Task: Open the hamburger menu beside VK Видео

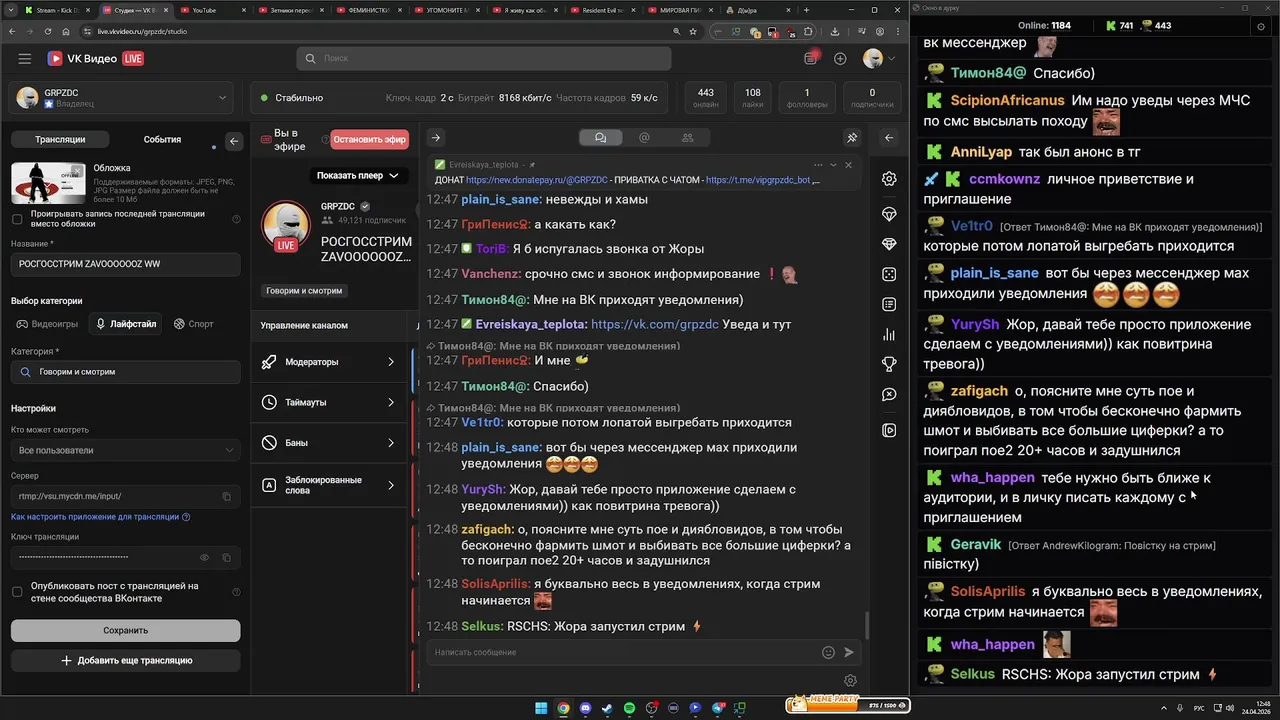Action: 24,59
